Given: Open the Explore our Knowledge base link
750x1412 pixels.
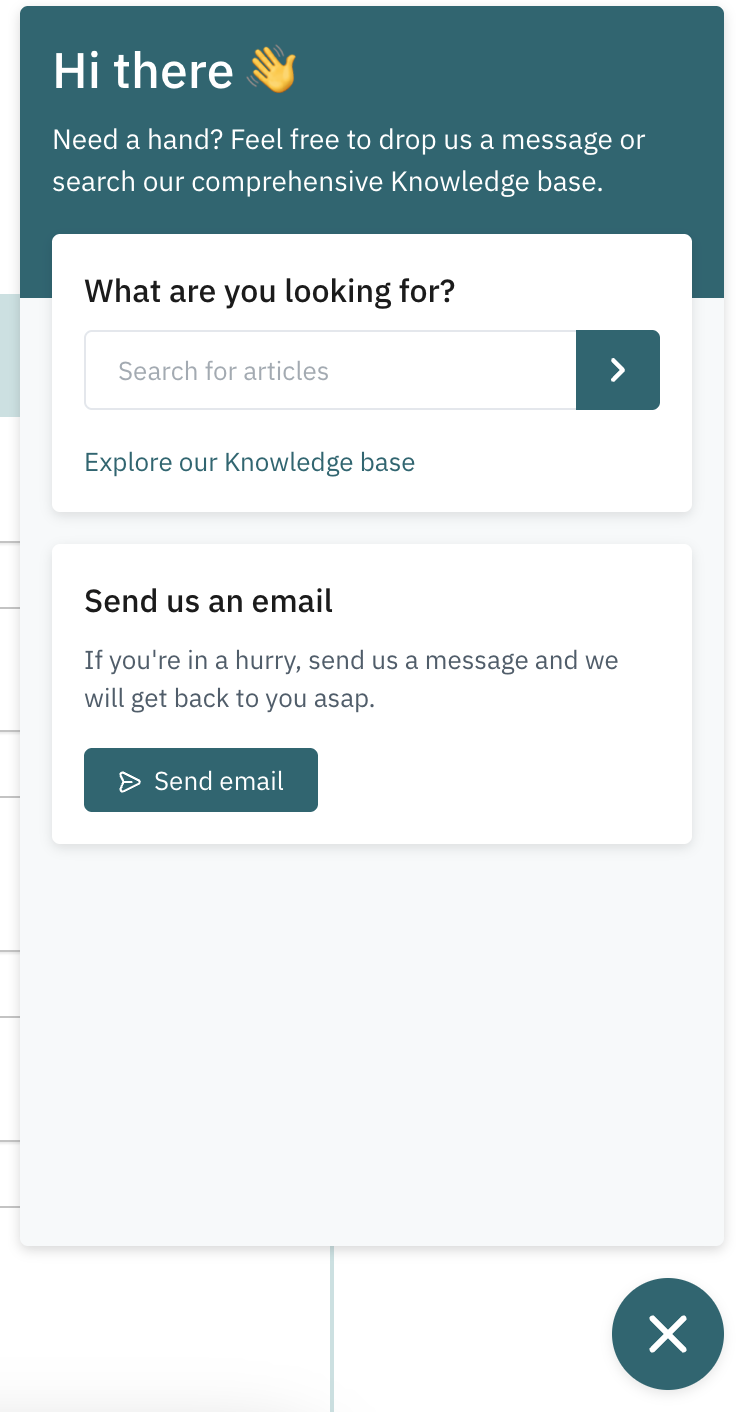Looking at the screenshot, I should tap(249, 462).
